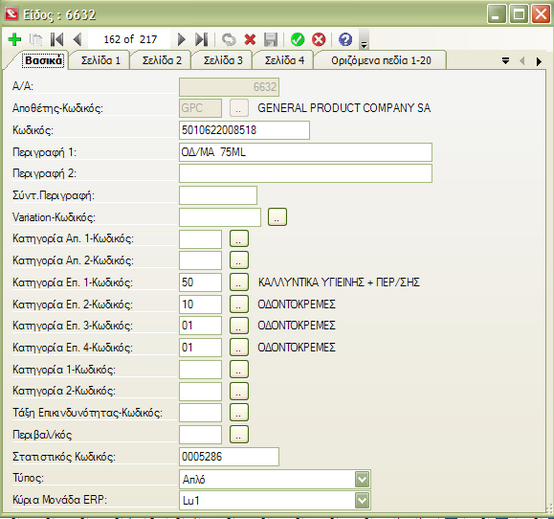Click the floppy disk save icon

click(271, 39)
